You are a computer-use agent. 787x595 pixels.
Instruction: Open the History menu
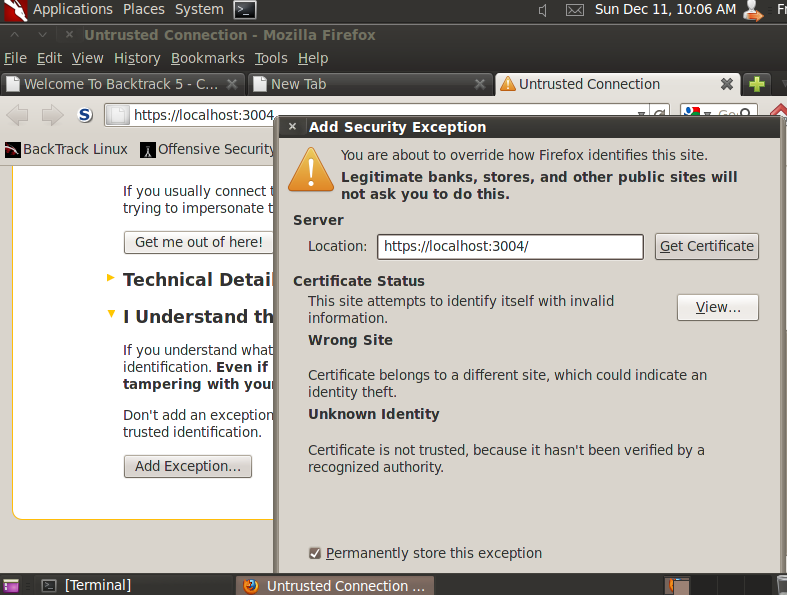click(x=137, y=58)
